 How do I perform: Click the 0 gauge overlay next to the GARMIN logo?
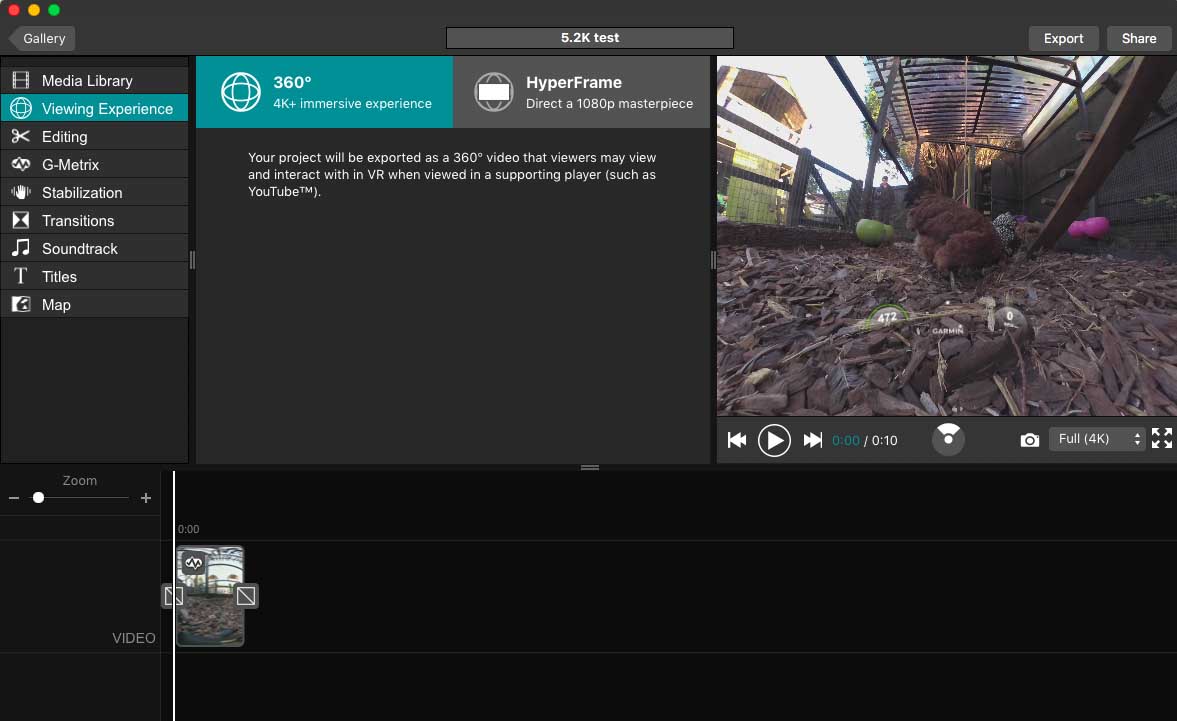point(1010,317)
